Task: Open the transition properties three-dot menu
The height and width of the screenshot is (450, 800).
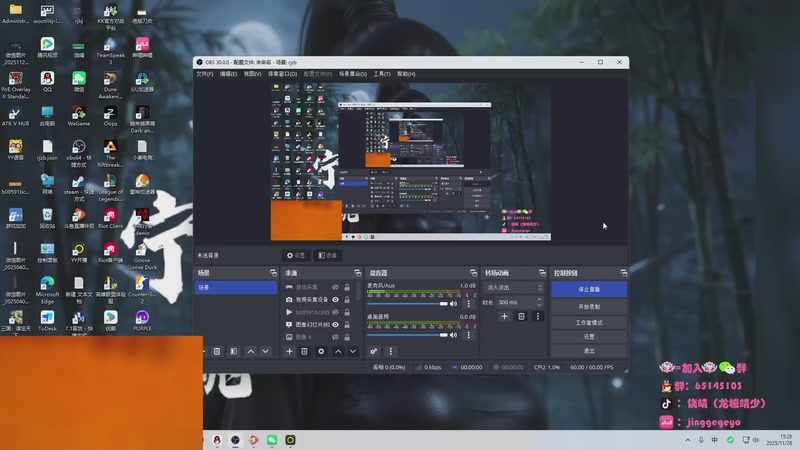Action: pyautogui.click(x=538, y=316)
